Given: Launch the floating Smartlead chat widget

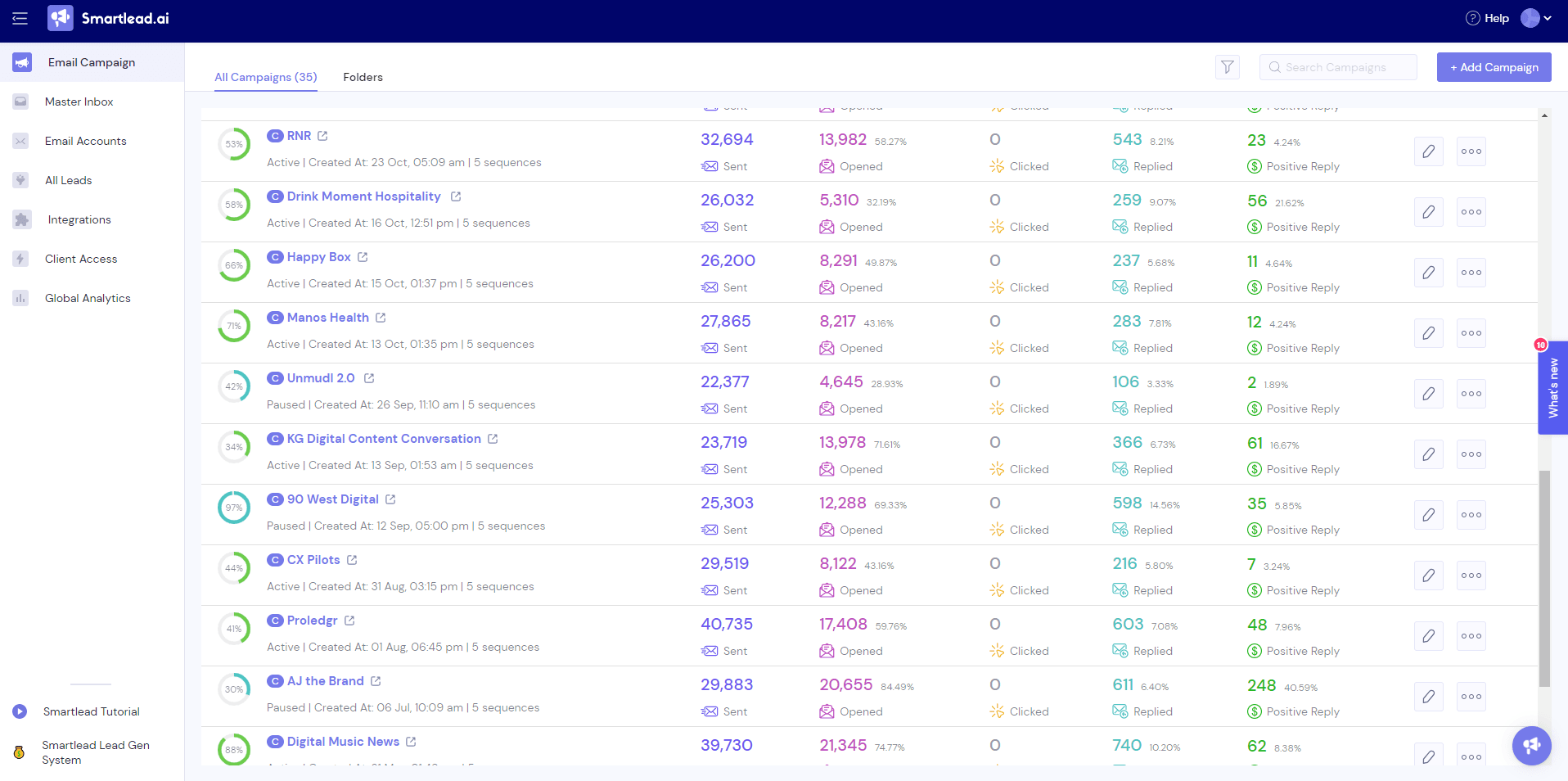Looking at the screenshot, I should (1530, 746).
